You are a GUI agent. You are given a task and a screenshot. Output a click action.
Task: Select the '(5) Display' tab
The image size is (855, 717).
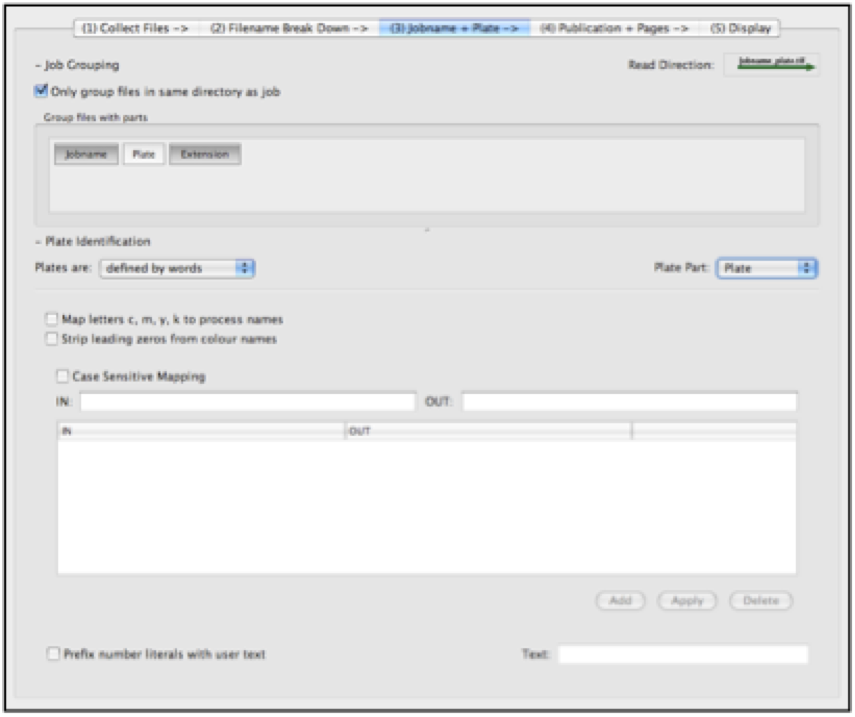click(x=744, y=22)
